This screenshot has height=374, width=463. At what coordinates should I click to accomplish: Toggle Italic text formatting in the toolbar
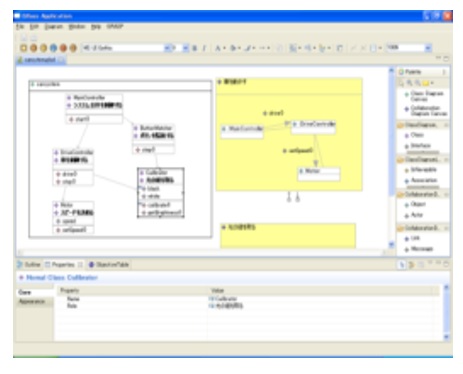[204, 48]
